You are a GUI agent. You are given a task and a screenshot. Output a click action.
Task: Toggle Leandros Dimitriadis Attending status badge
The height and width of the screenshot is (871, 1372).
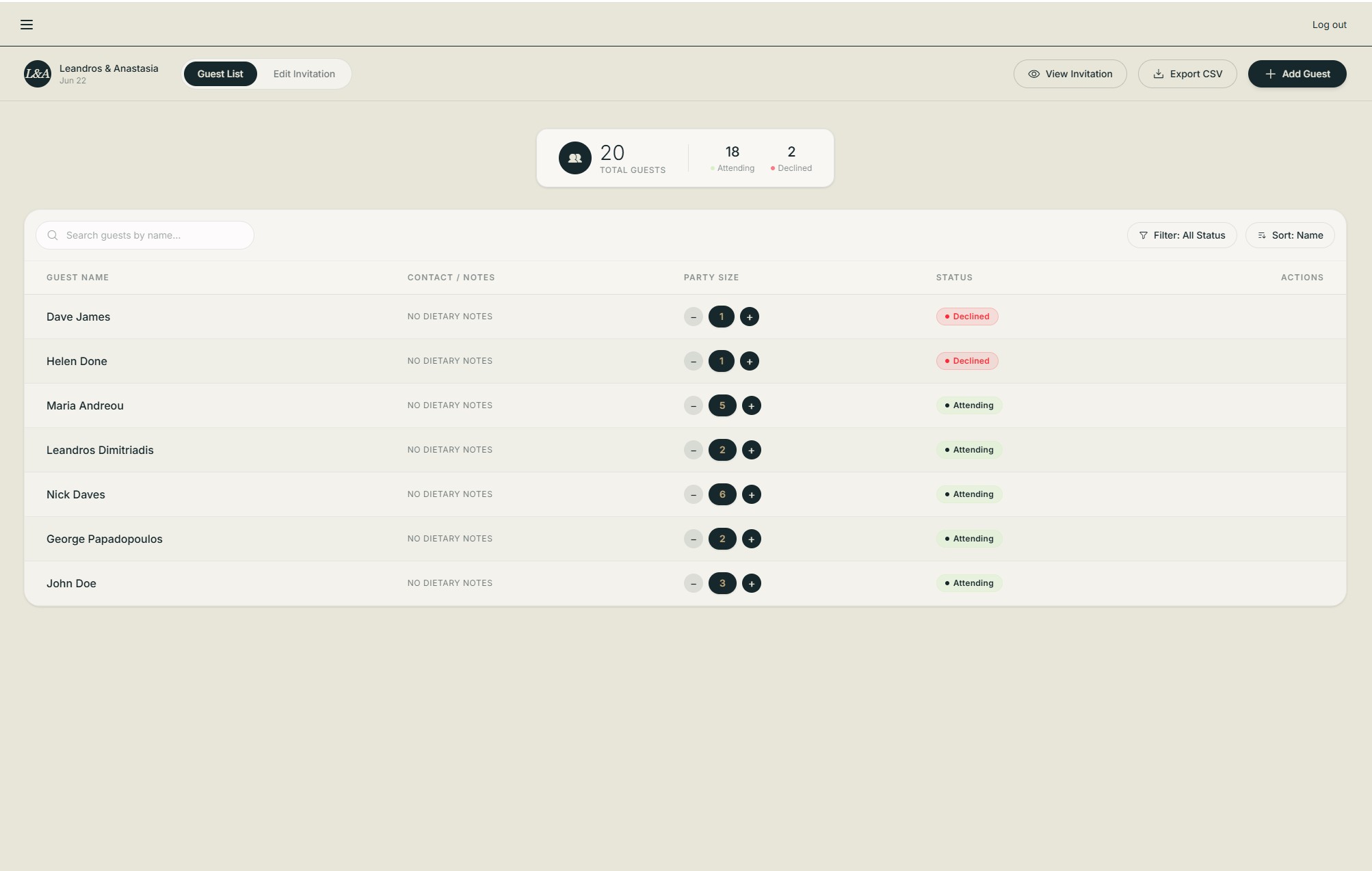click(x=969, y=450)
